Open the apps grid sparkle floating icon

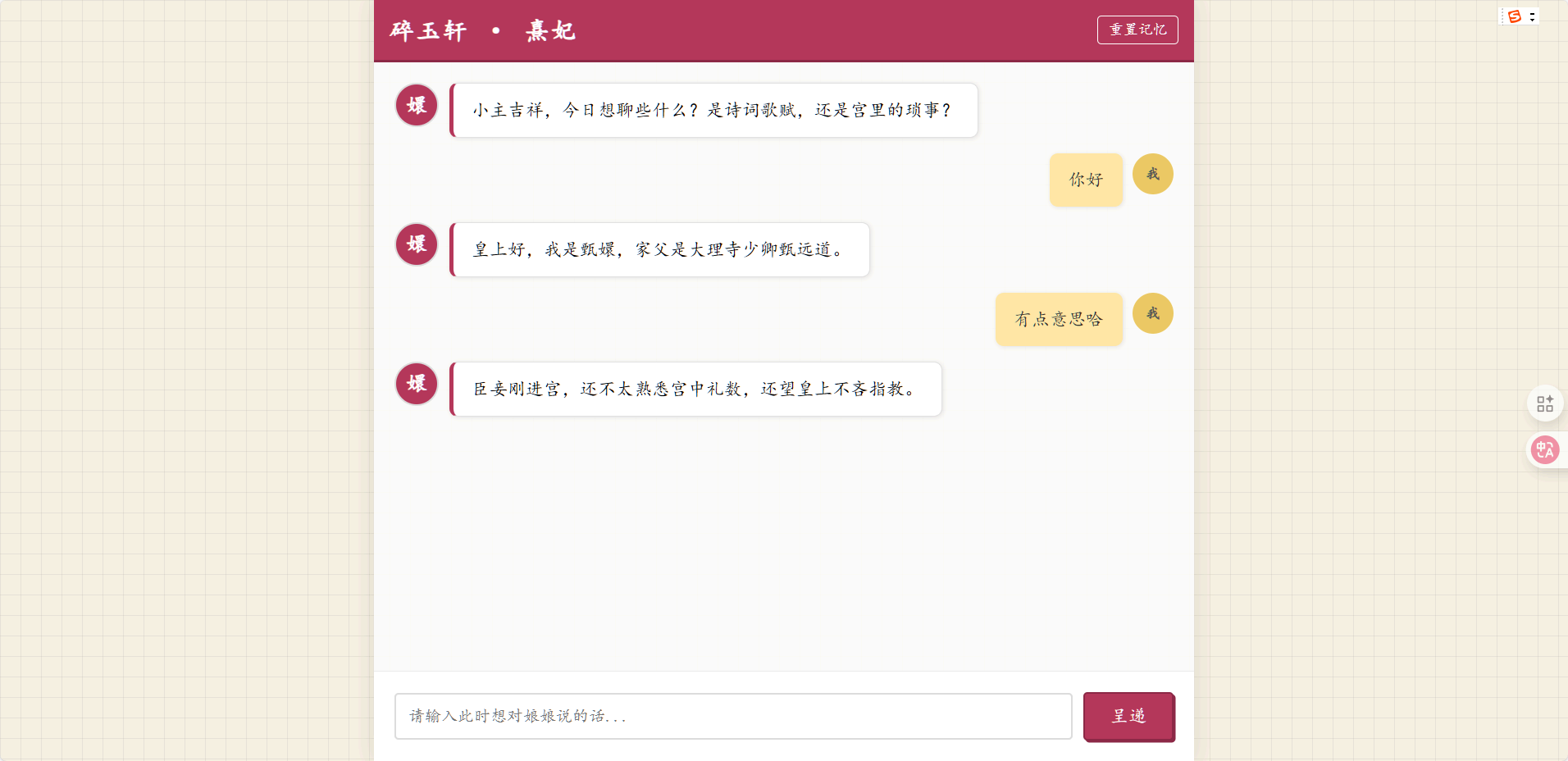point(1545,403)
